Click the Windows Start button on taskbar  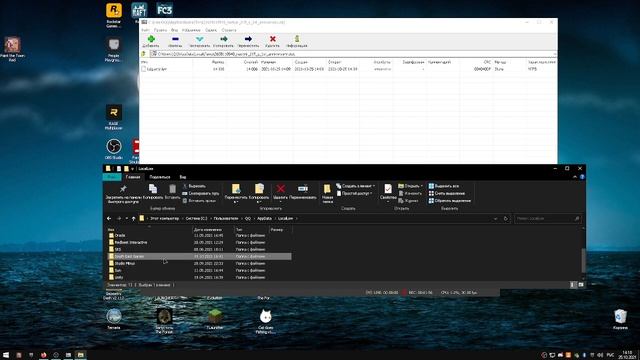[6, 355]
